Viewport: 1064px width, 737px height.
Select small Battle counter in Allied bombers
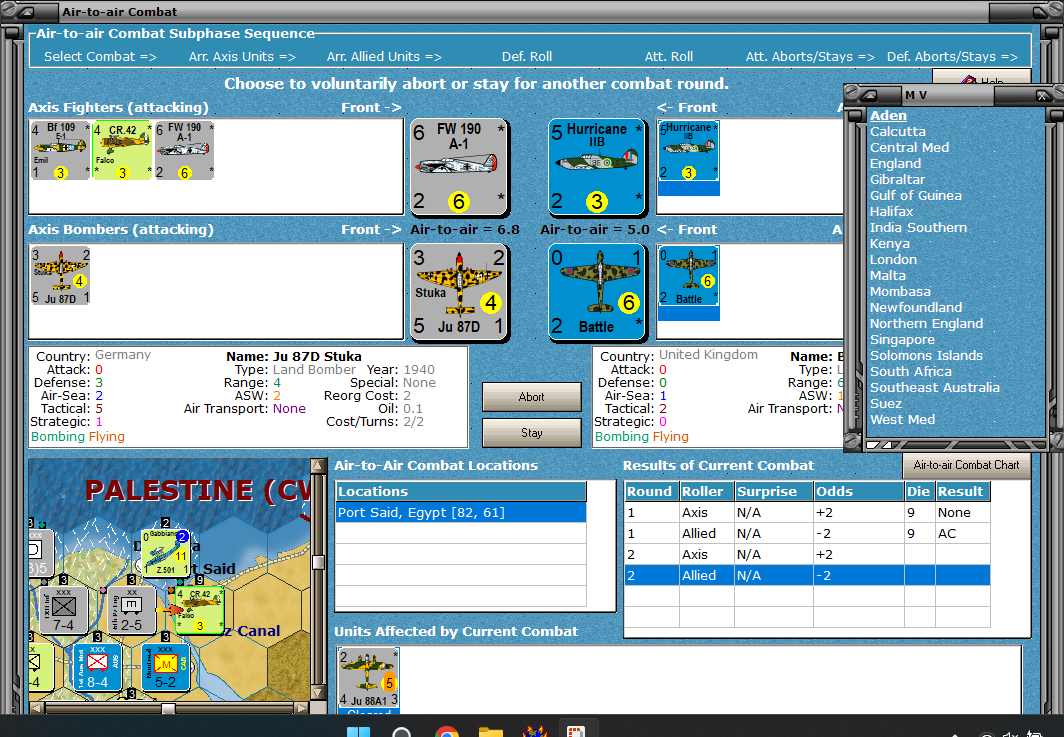[689, 276]
